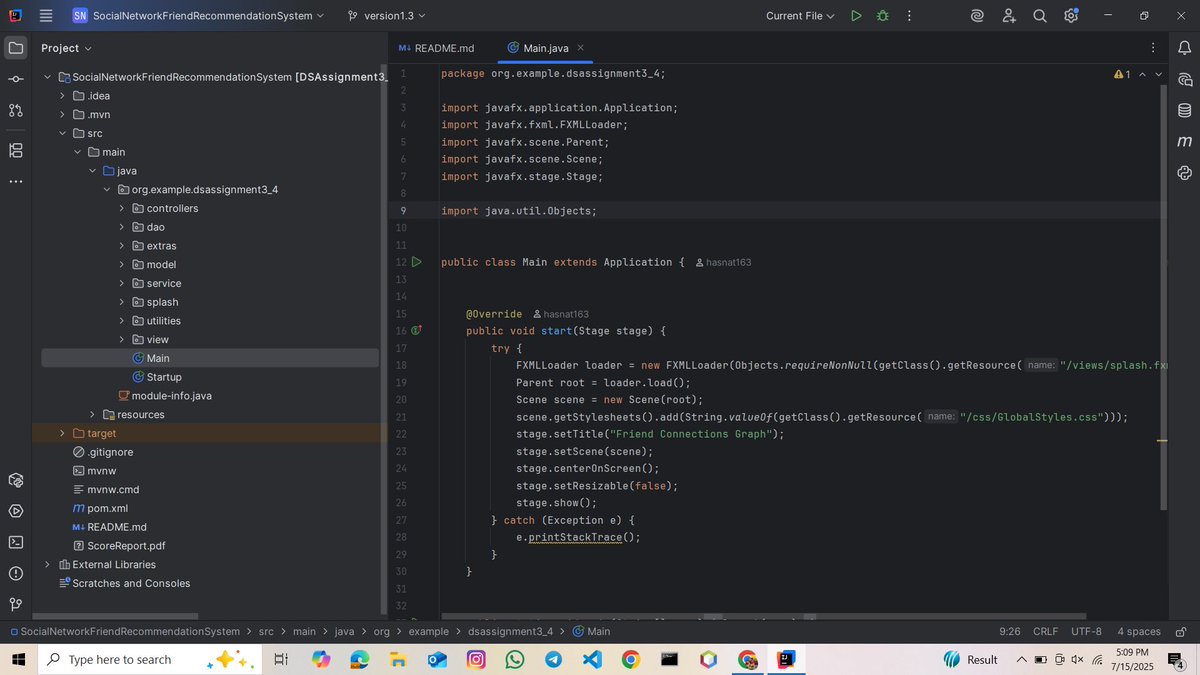Viewport: 1200px width, 675px height.
Task: Open the AI Chat tool window
Action: coord(1185,79)
